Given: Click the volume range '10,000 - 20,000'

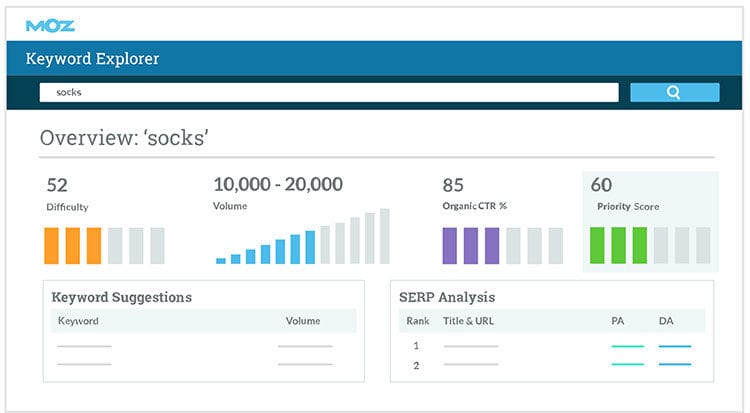Looking at the screenshot, I should (x=278, y=184).
